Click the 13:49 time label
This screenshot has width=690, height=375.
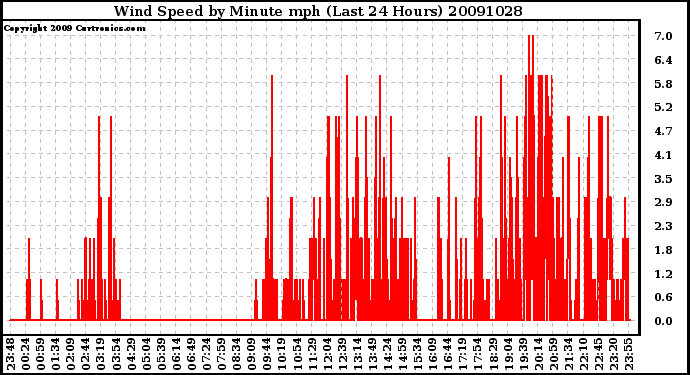[372, 354]
